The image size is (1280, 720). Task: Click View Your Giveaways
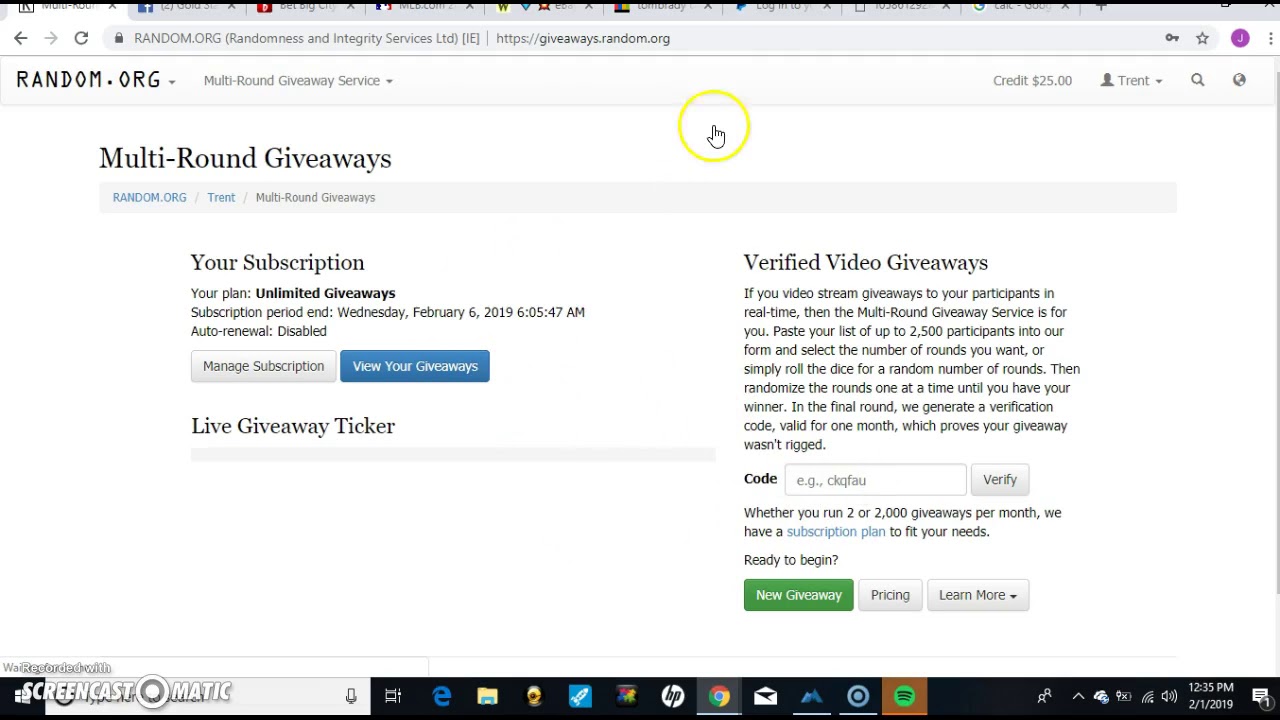(x=415, y=366)
